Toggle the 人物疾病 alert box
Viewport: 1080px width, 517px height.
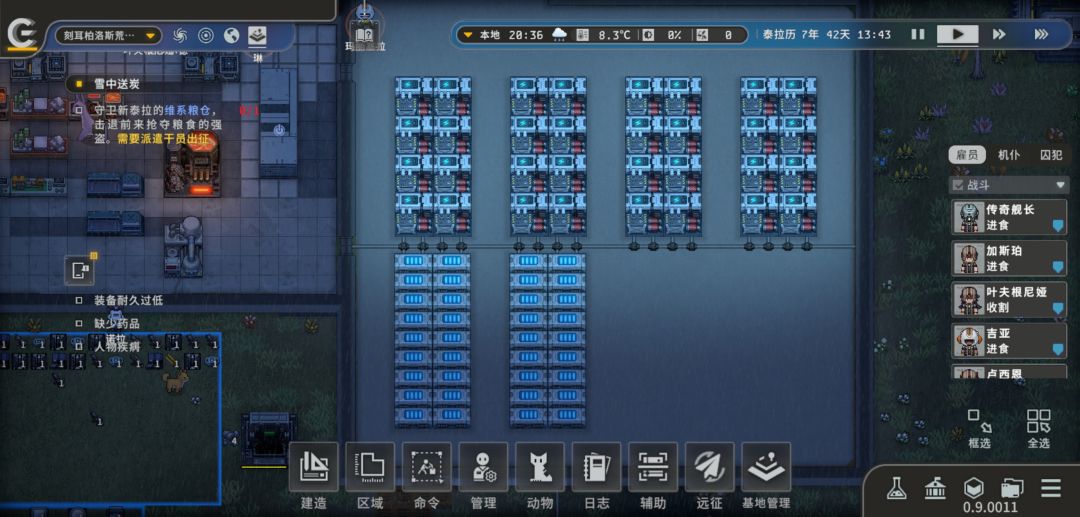point(79,346)
